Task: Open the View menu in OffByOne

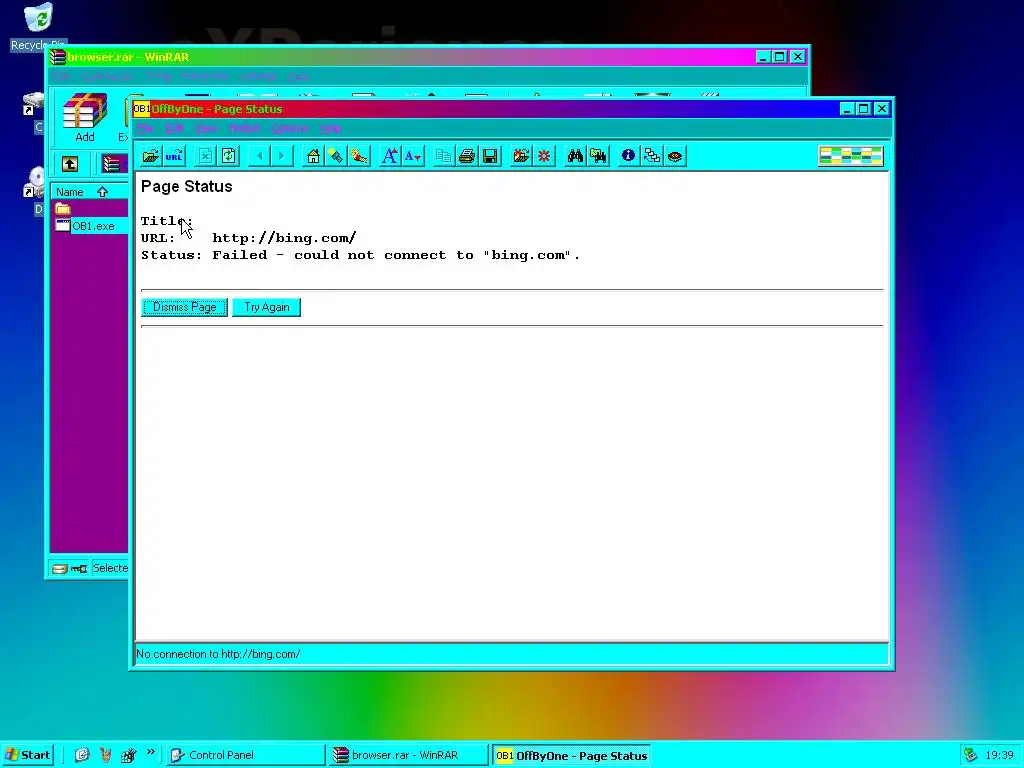Action: point(206,129)
